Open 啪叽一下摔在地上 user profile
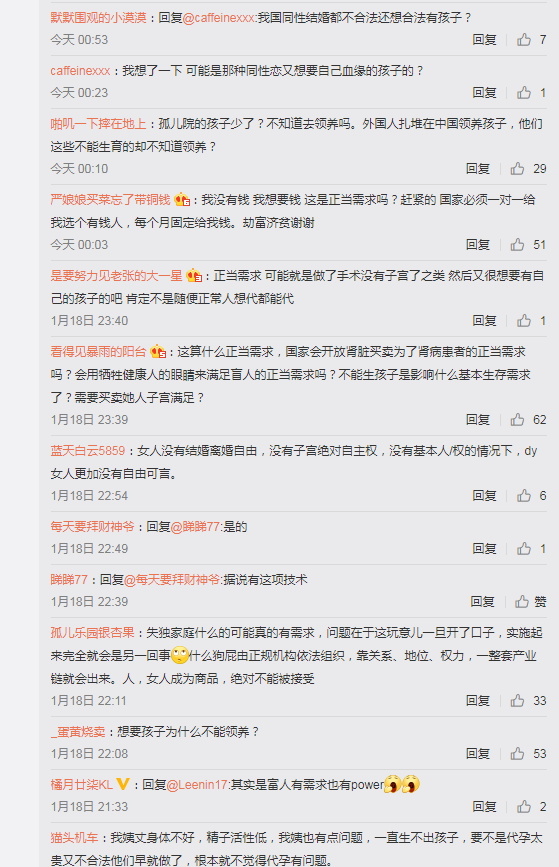Screen dimensions: 559x867 click(x=98, y=123)
